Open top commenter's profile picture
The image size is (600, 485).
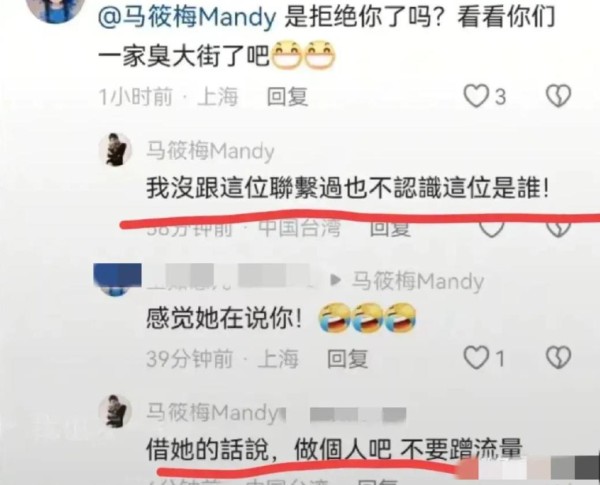point(57,10)
